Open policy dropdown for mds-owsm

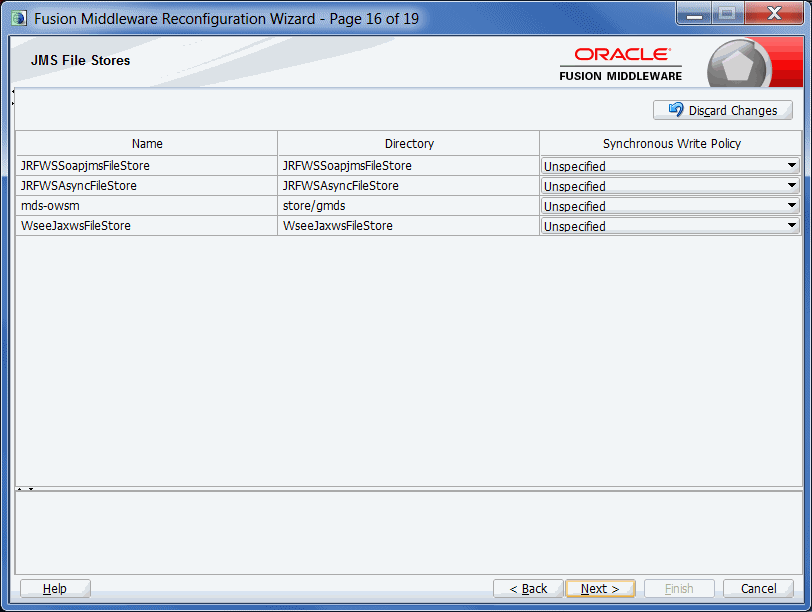pos(670,206)
